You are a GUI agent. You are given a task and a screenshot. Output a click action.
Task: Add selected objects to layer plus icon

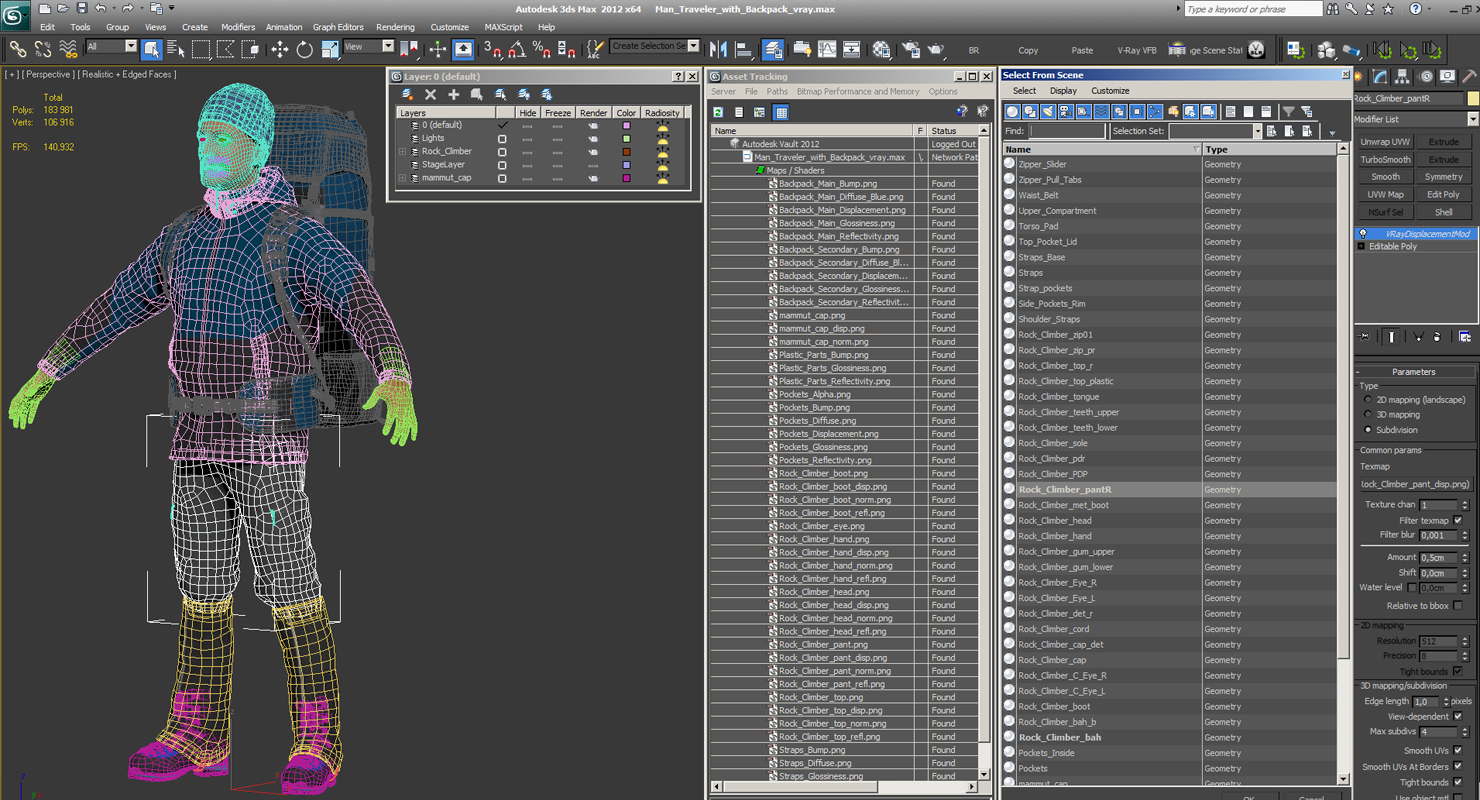(x=453, y=94)
